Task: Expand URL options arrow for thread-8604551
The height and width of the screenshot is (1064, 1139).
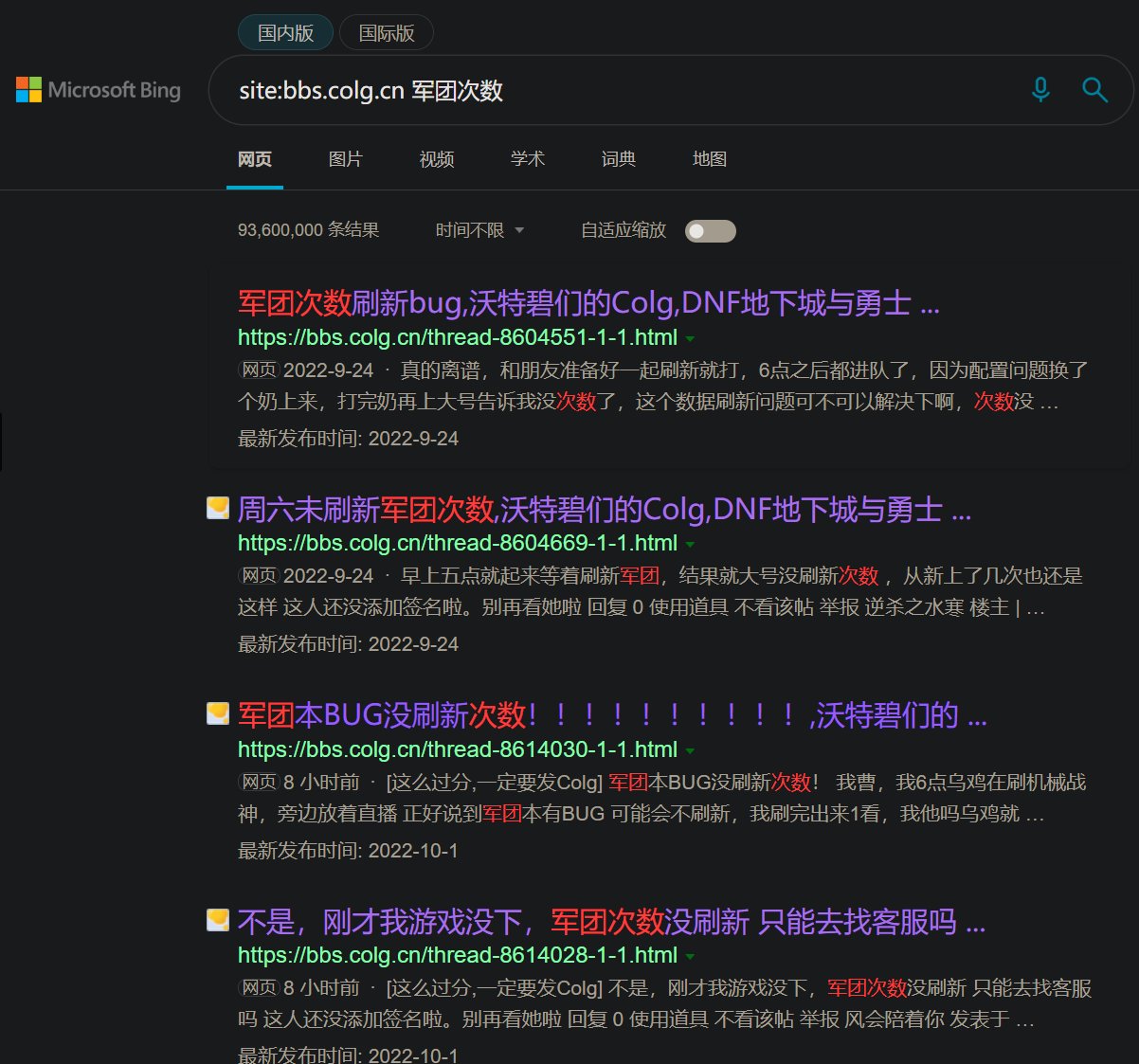Action: tap(690, 338)
